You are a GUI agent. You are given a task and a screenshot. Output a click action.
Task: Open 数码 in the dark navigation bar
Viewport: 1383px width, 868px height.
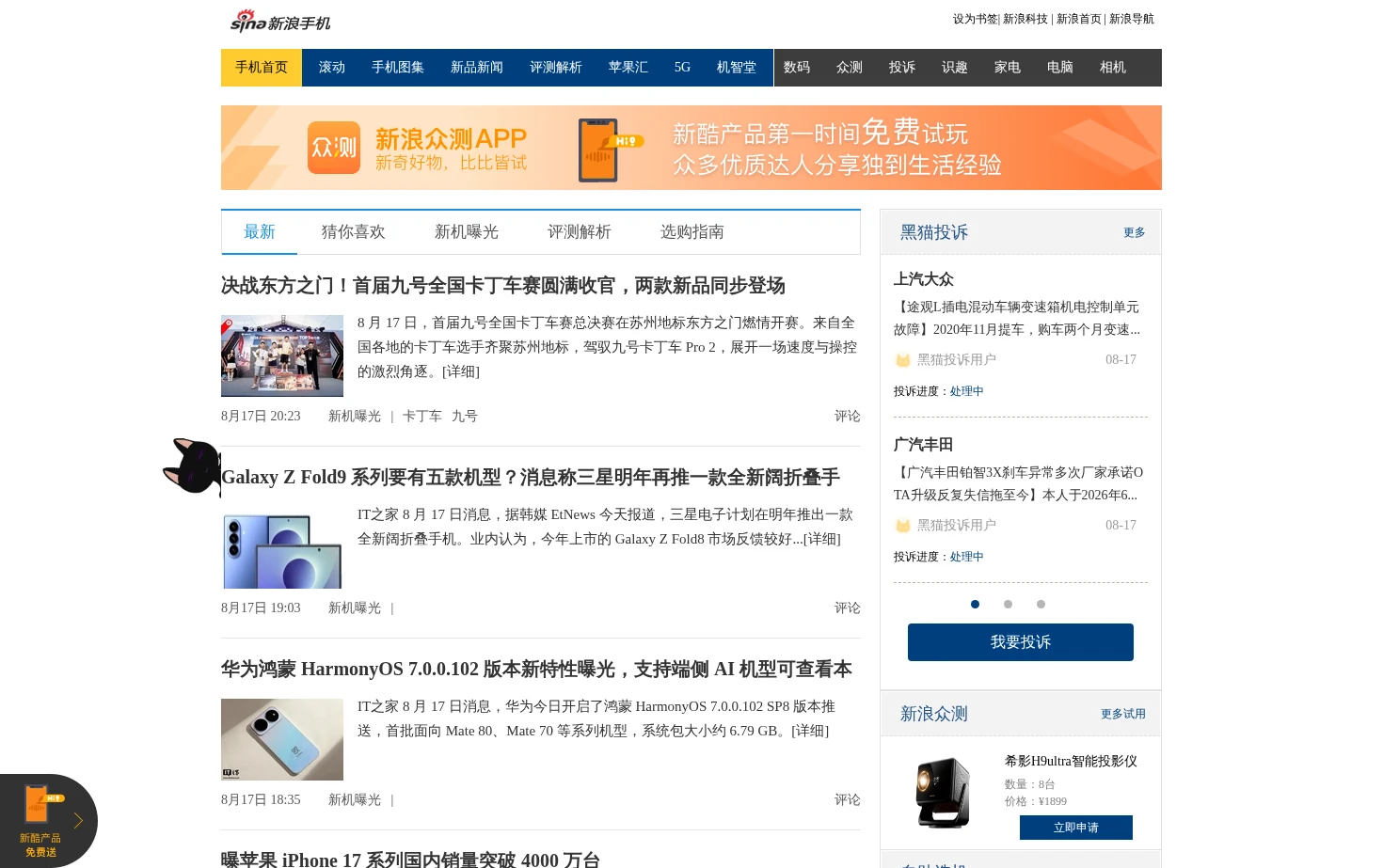click(797, 68)
